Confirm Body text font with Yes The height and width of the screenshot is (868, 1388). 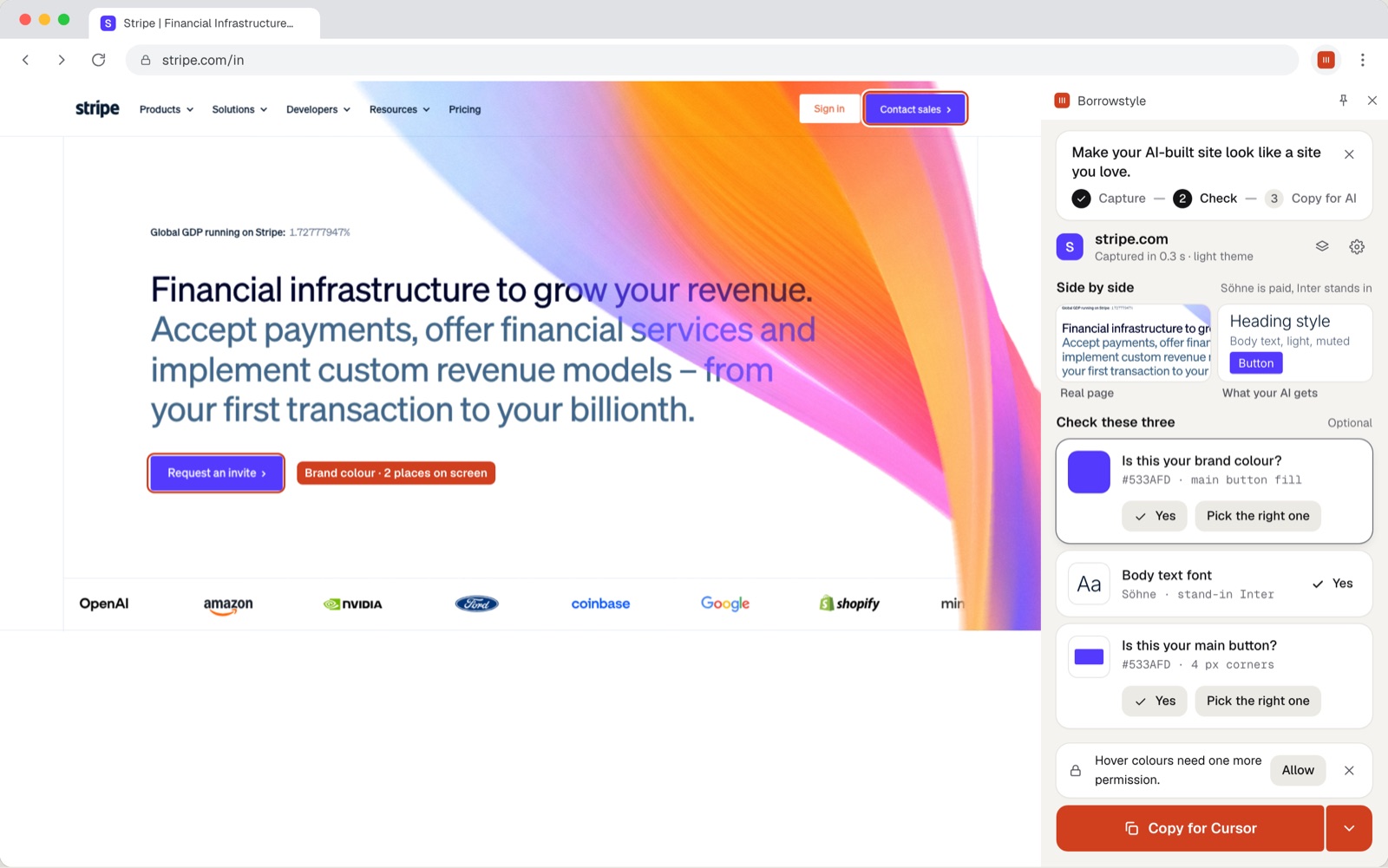(x=1332, y=584)
